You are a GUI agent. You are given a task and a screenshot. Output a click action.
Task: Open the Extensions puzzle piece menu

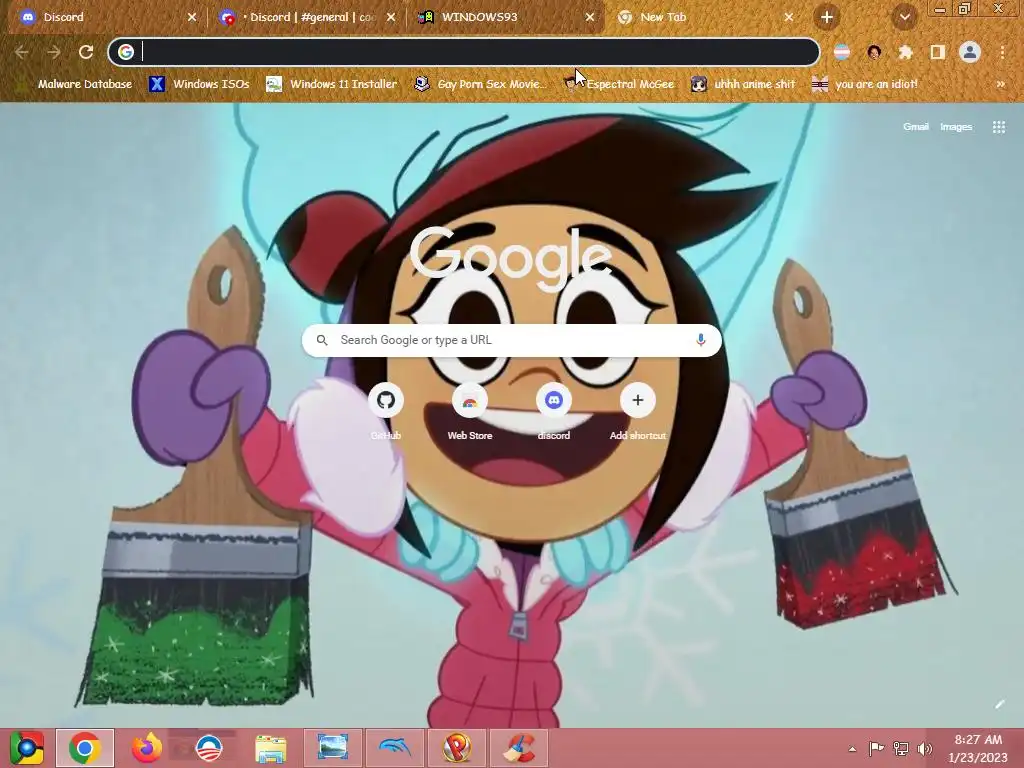(905, 52)
